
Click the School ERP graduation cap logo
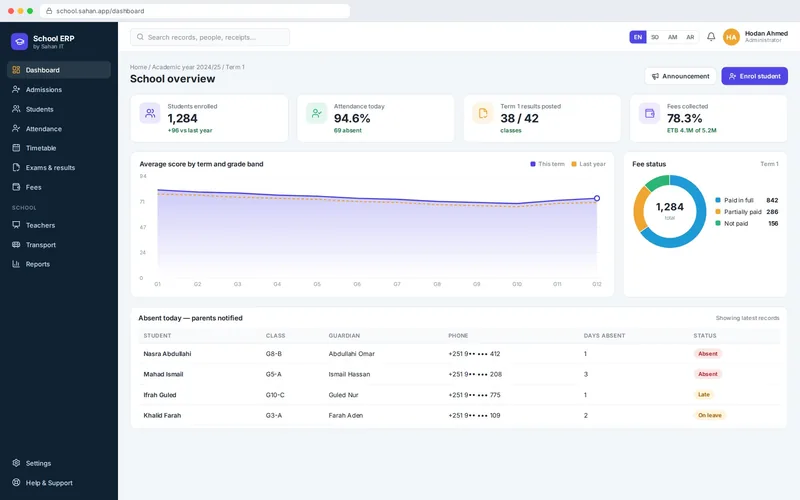tap(19, 41)
